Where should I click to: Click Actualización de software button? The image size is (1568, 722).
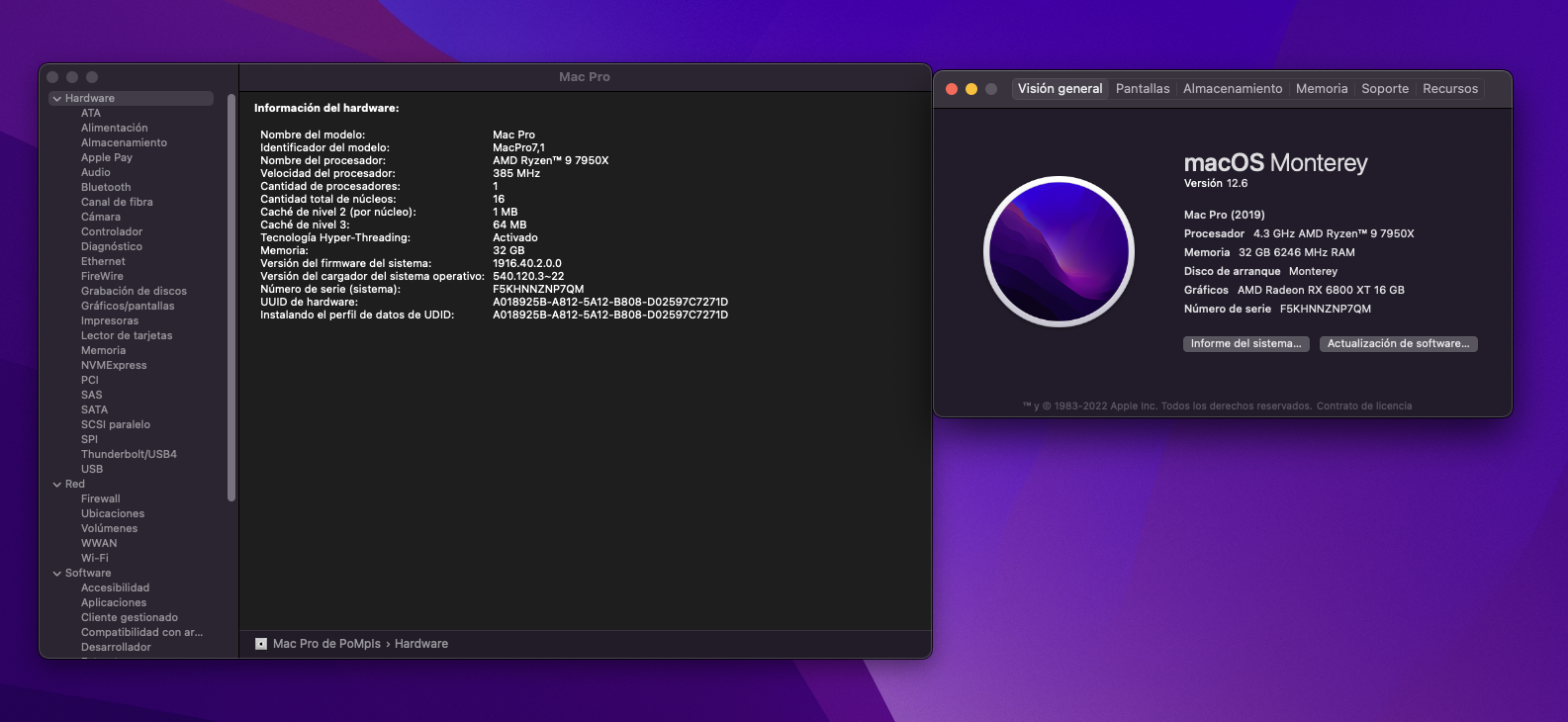(1398, 344)
